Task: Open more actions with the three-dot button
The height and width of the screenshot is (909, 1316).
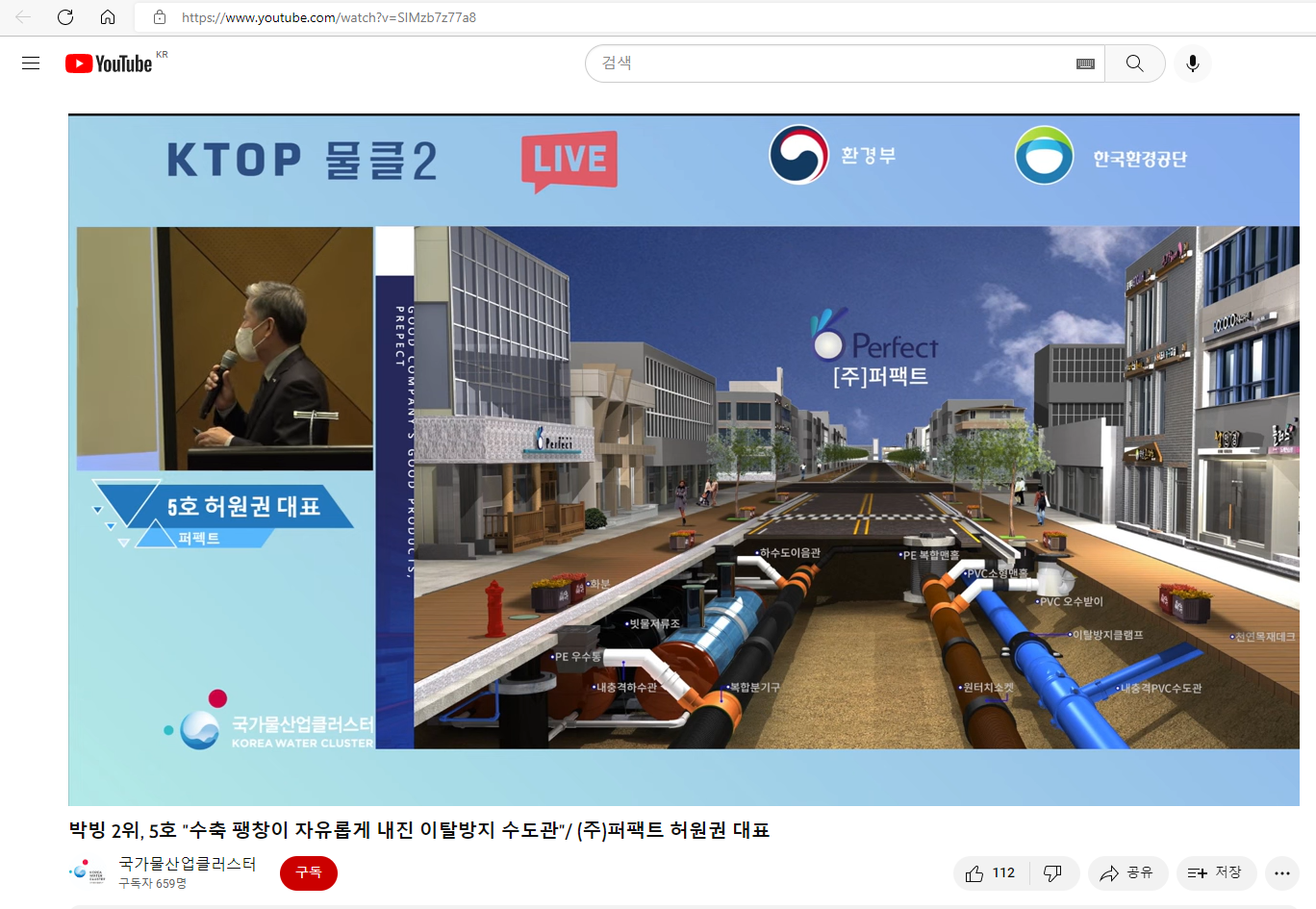Action: point(1282,873)
